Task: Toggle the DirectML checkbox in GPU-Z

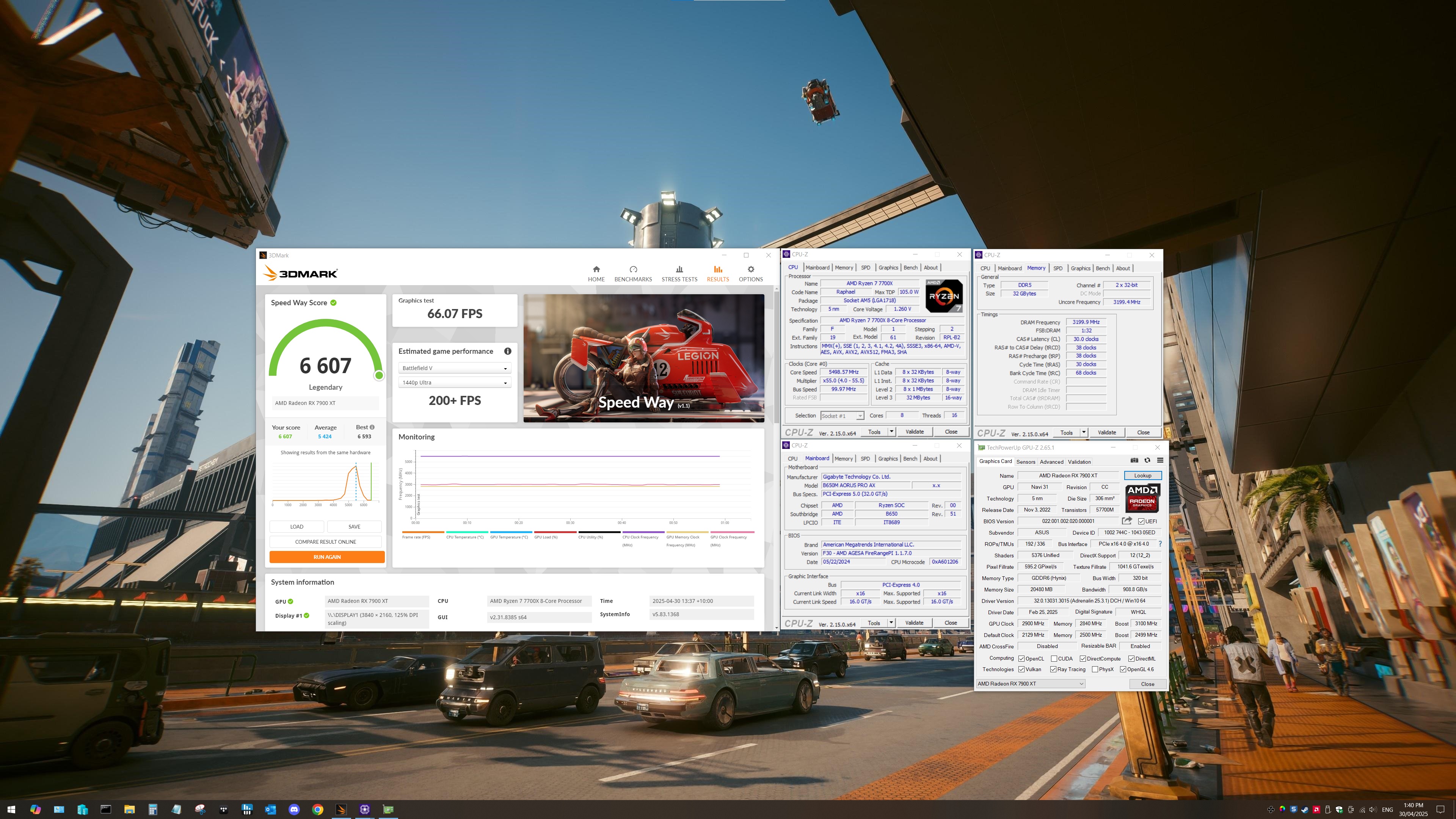Action: click(1131, 659)
